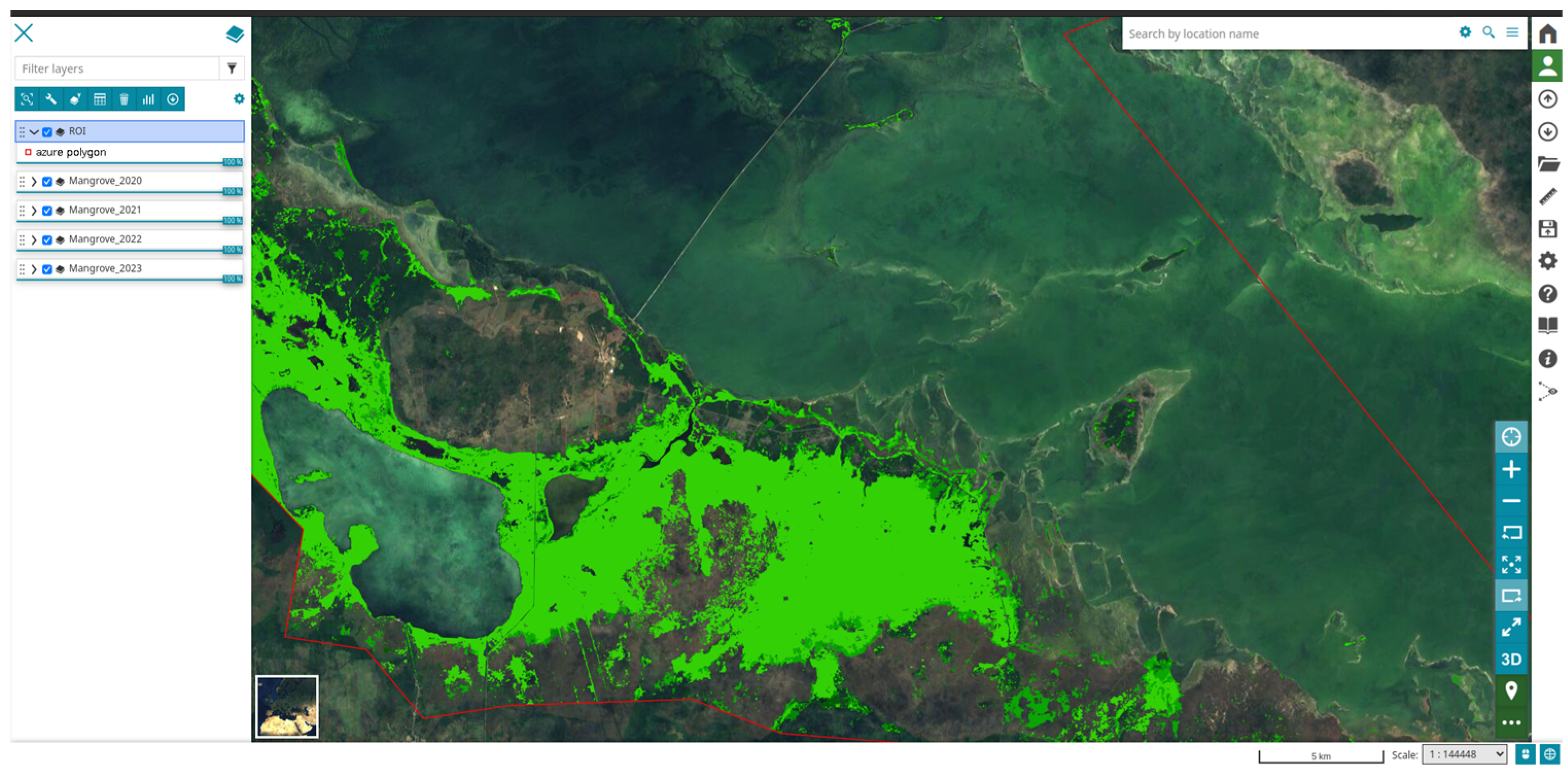Open the map scale dropdown

coord(1464,754)
